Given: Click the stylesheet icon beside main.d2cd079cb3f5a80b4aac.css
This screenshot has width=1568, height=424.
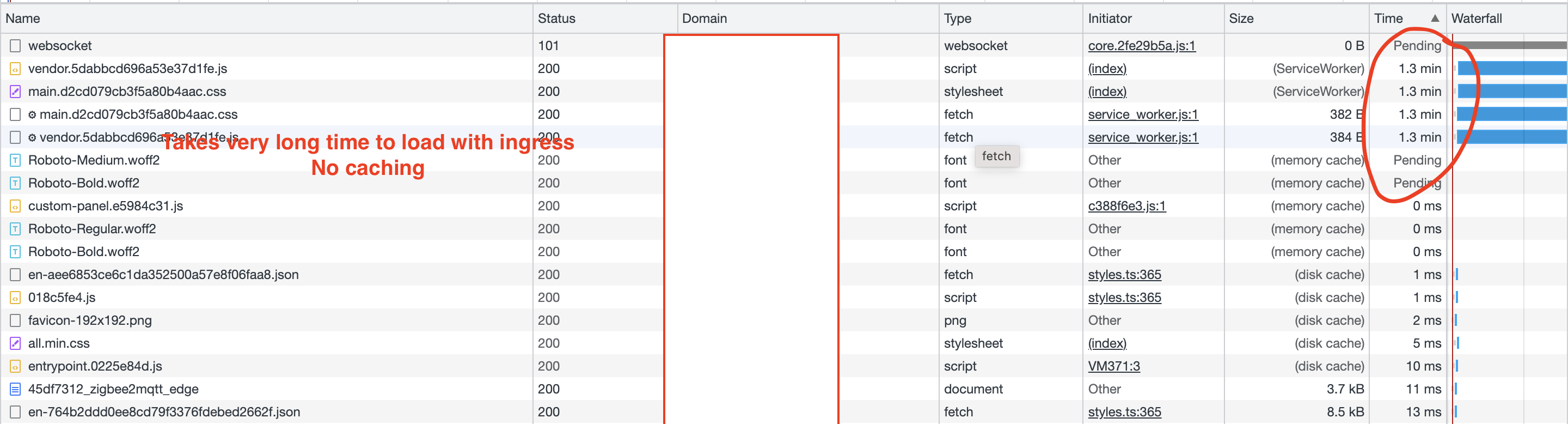Looking at the screenshot, I should pyautogui.click(x=15, y=92).
